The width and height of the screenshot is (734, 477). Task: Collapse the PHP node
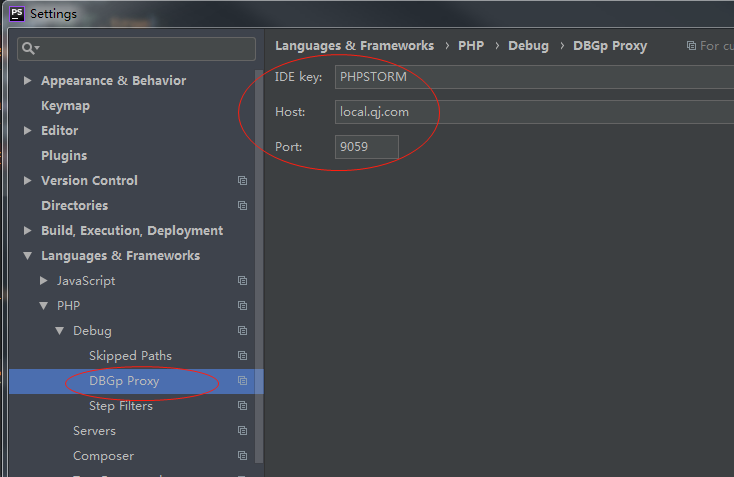click(x=44, y=306)
